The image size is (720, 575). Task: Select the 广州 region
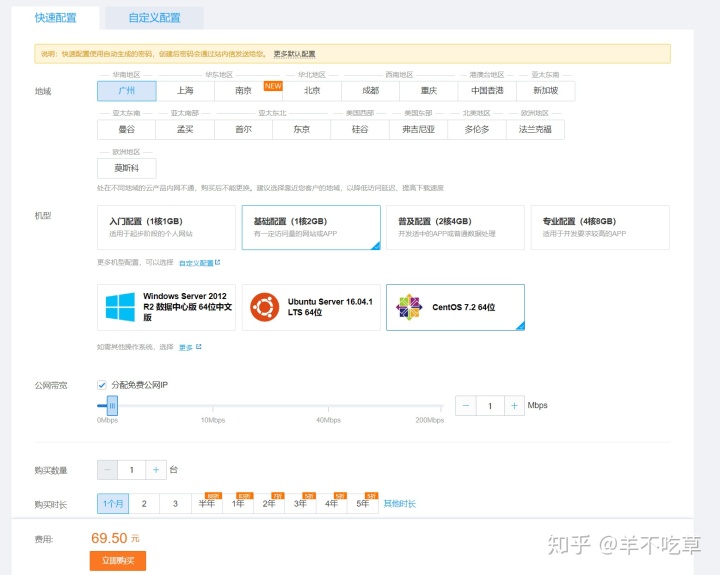[127, 91]
